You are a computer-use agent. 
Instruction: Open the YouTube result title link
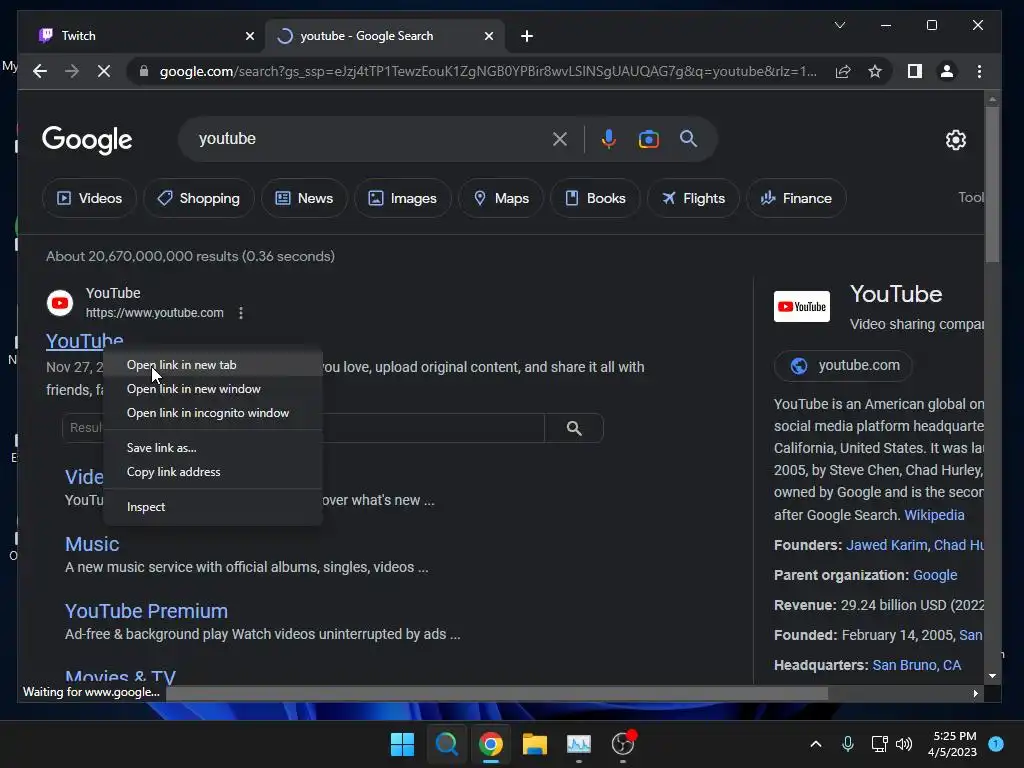coord(84,340)
